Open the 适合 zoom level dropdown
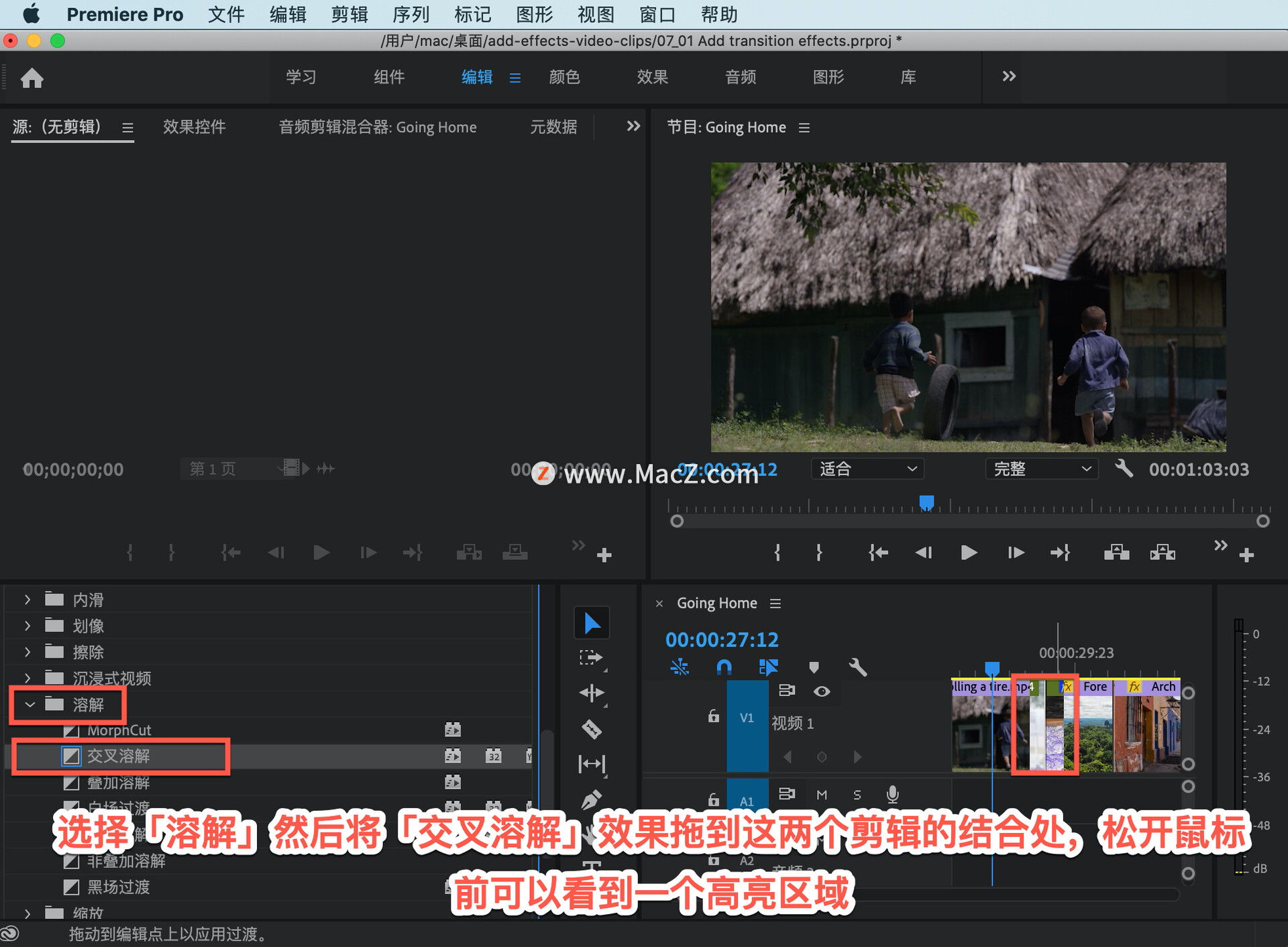This screenshot has width=1288, height=947. pos(867,468)
